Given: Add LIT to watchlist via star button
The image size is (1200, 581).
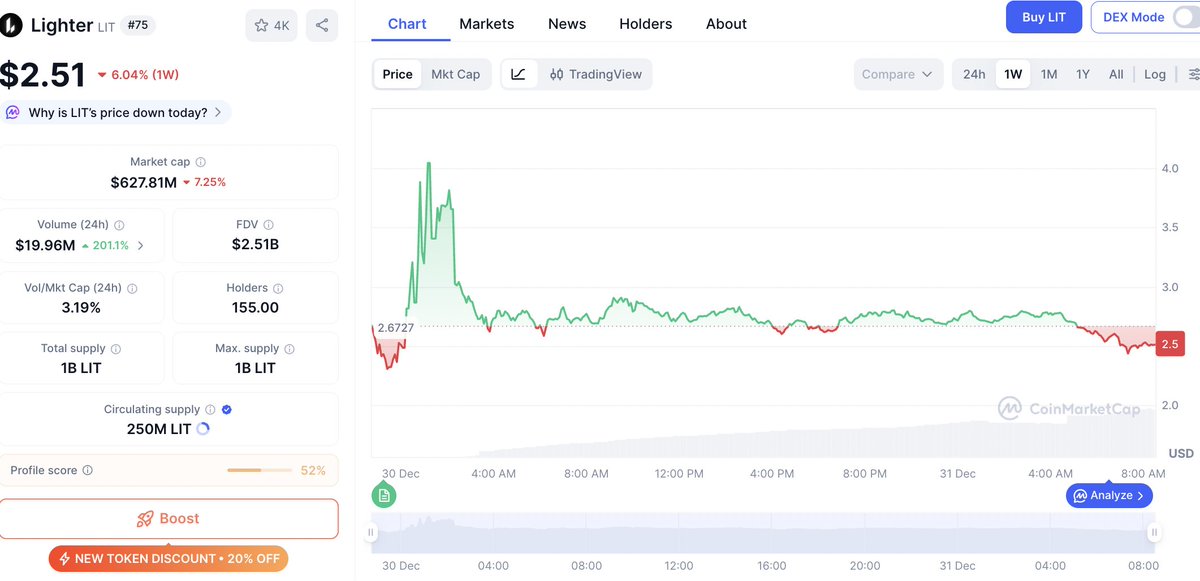Looking at the screenshot, I should (271, 26).
